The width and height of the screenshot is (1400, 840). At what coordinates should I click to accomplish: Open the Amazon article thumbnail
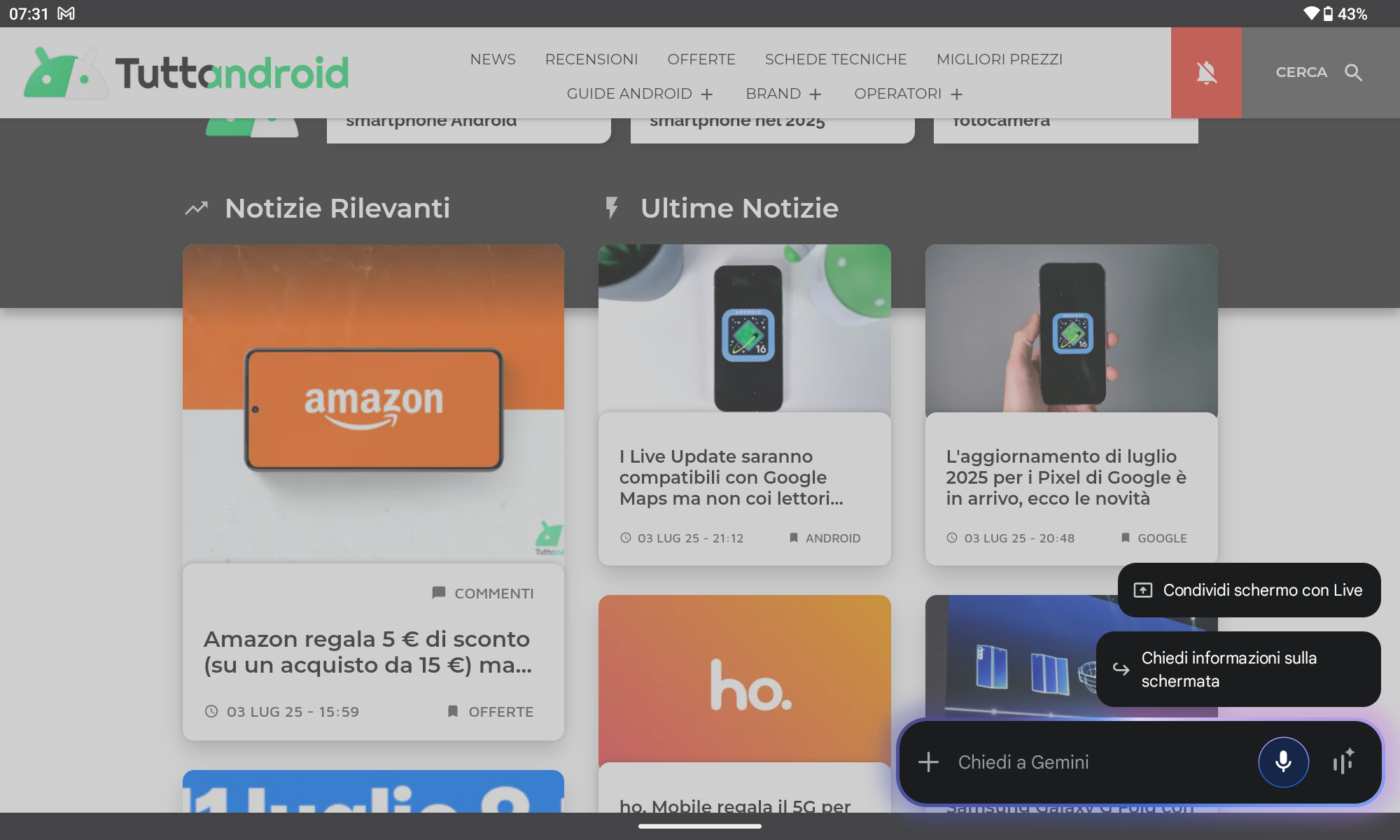[373, 404]
